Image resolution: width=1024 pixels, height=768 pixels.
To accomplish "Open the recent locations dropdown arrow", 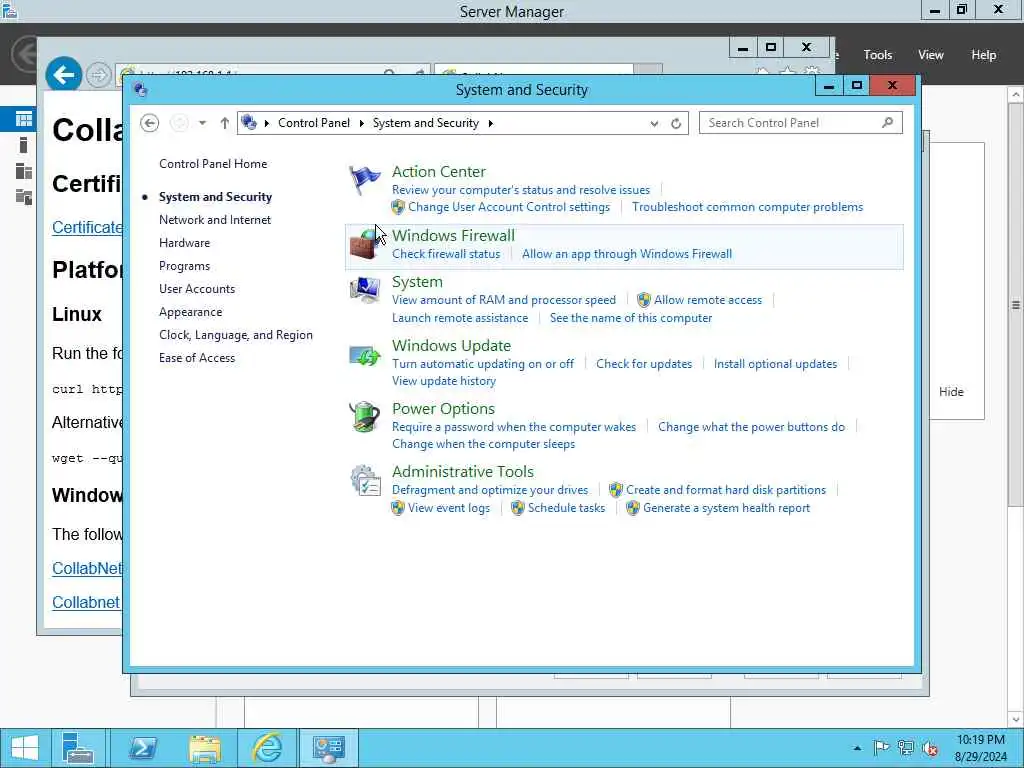I will 202,123.
